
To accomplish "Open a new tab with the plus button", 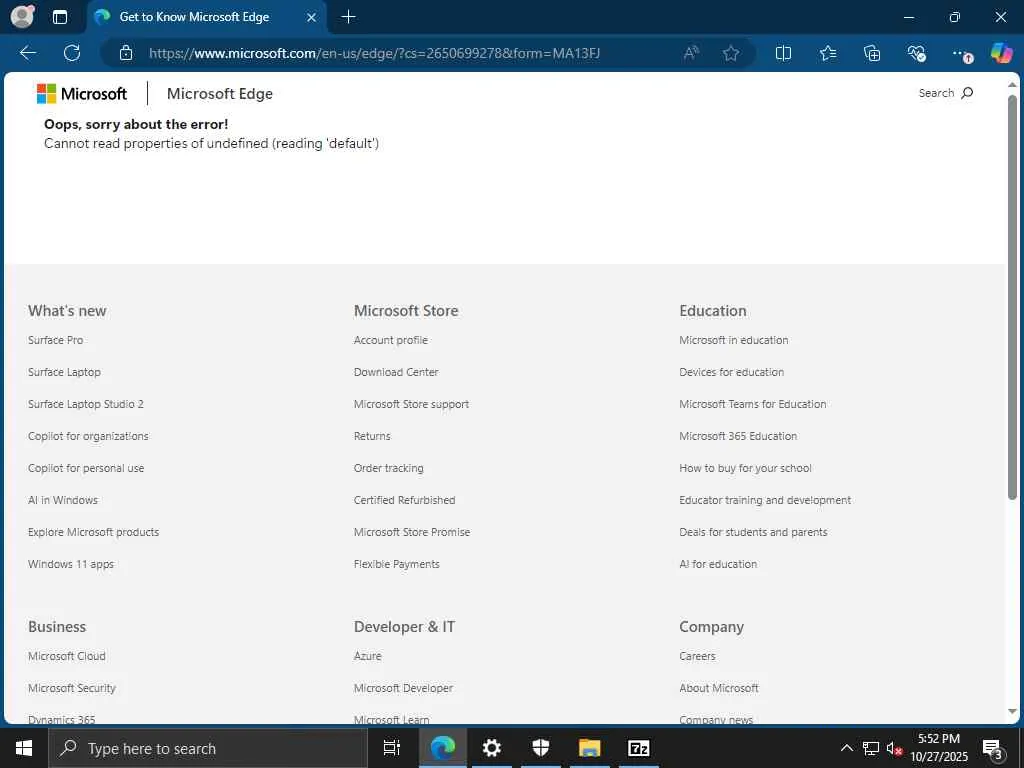I will 349,17.
